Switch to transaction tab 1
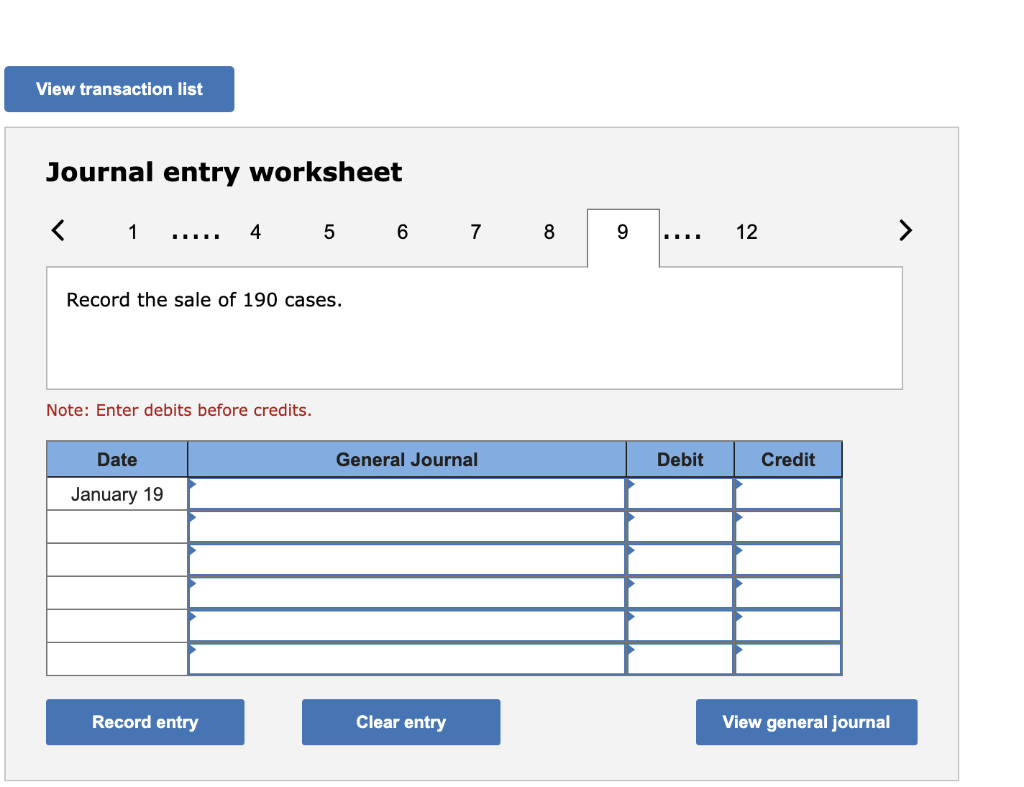The height and width of the screenshot is (787, 1024). 132,232
